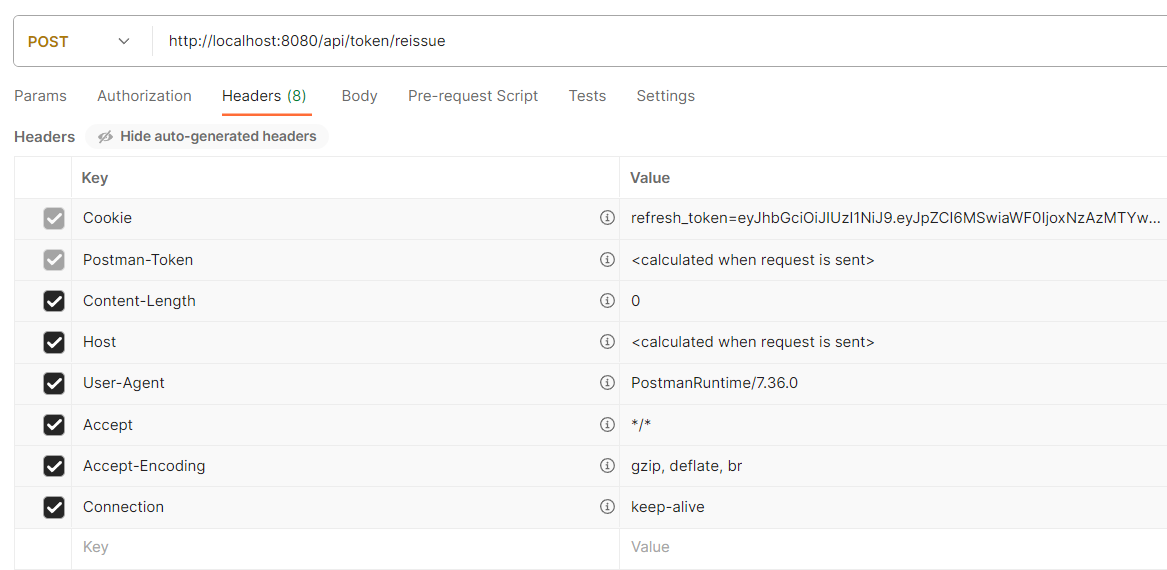1167x570 pixels.
Task: Go to the Pre-request Script tab
Action: [x=473, y=96]
